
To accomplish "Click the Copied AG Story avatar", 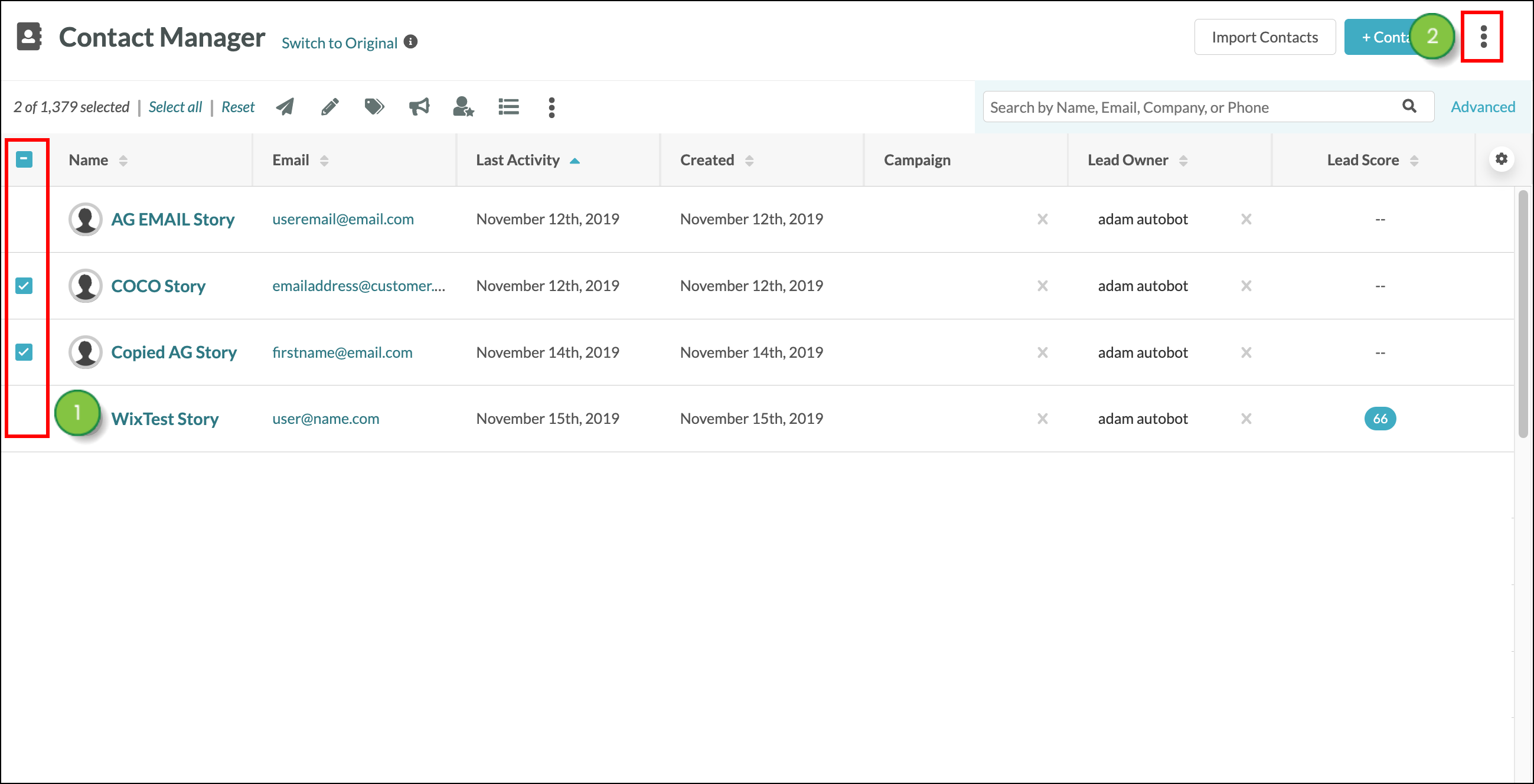I will [85, 352].
